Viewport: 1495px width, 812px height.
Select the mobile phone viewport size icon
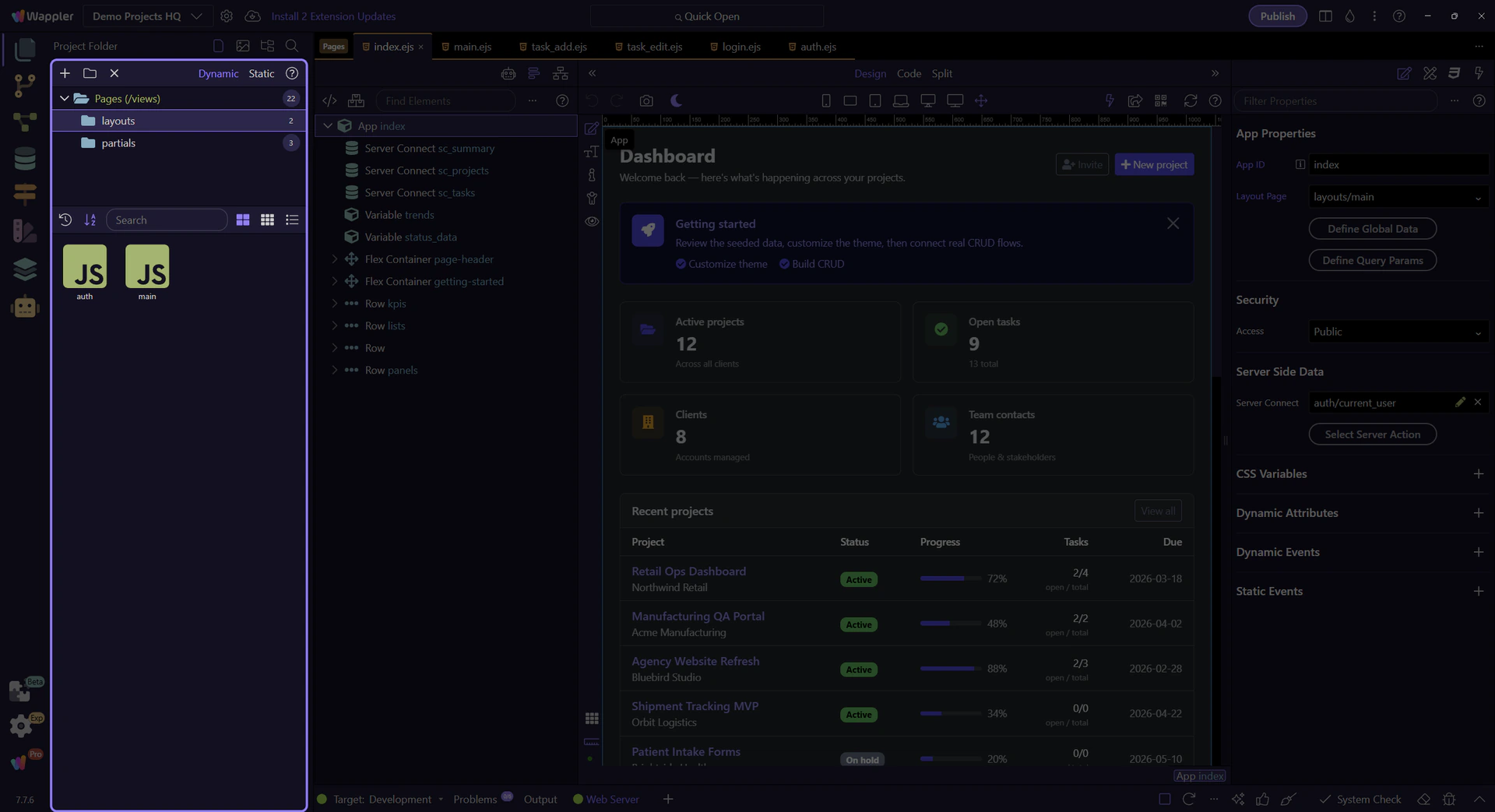pyautogui.click(x=825, y=100)
